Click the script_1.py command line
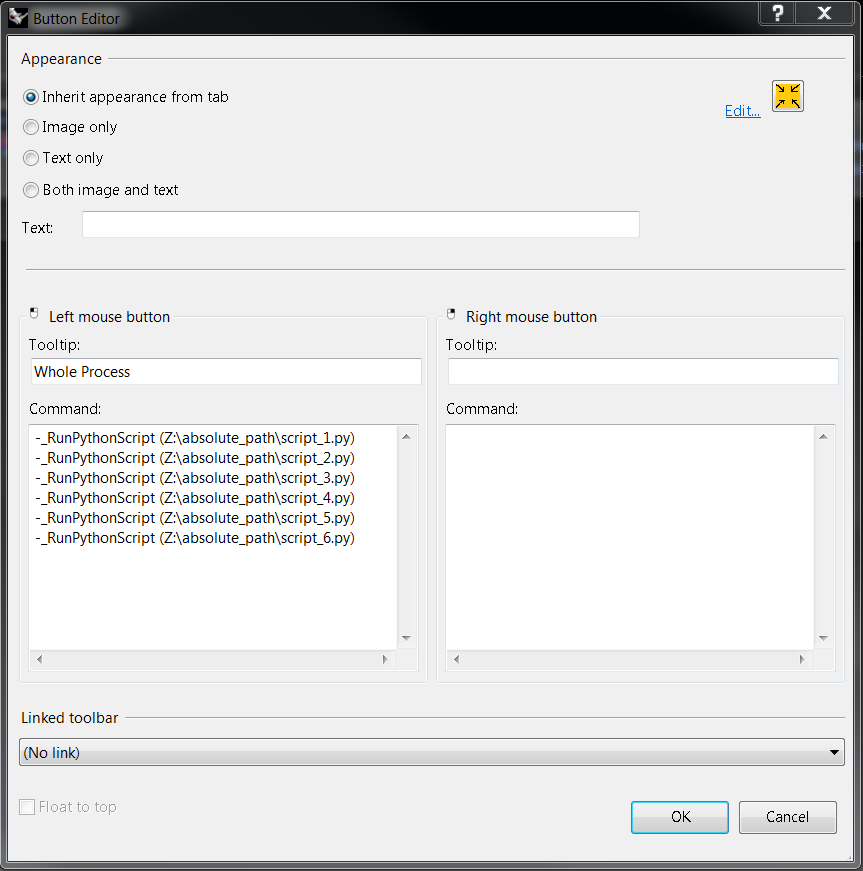This screenshot has width=863, height=871. point(195,438)
